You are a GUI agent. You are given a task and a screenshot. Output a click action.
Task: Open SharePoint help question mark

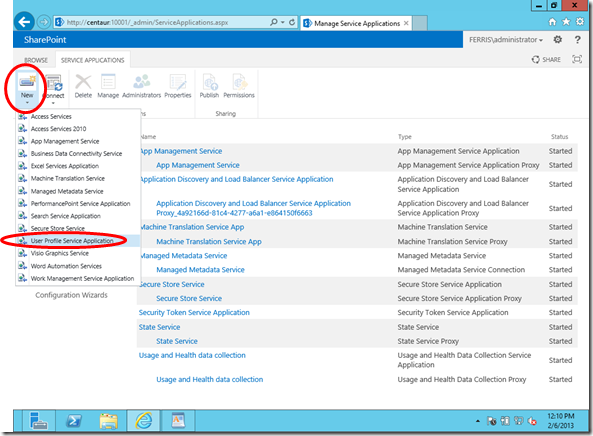click(577, 39)
